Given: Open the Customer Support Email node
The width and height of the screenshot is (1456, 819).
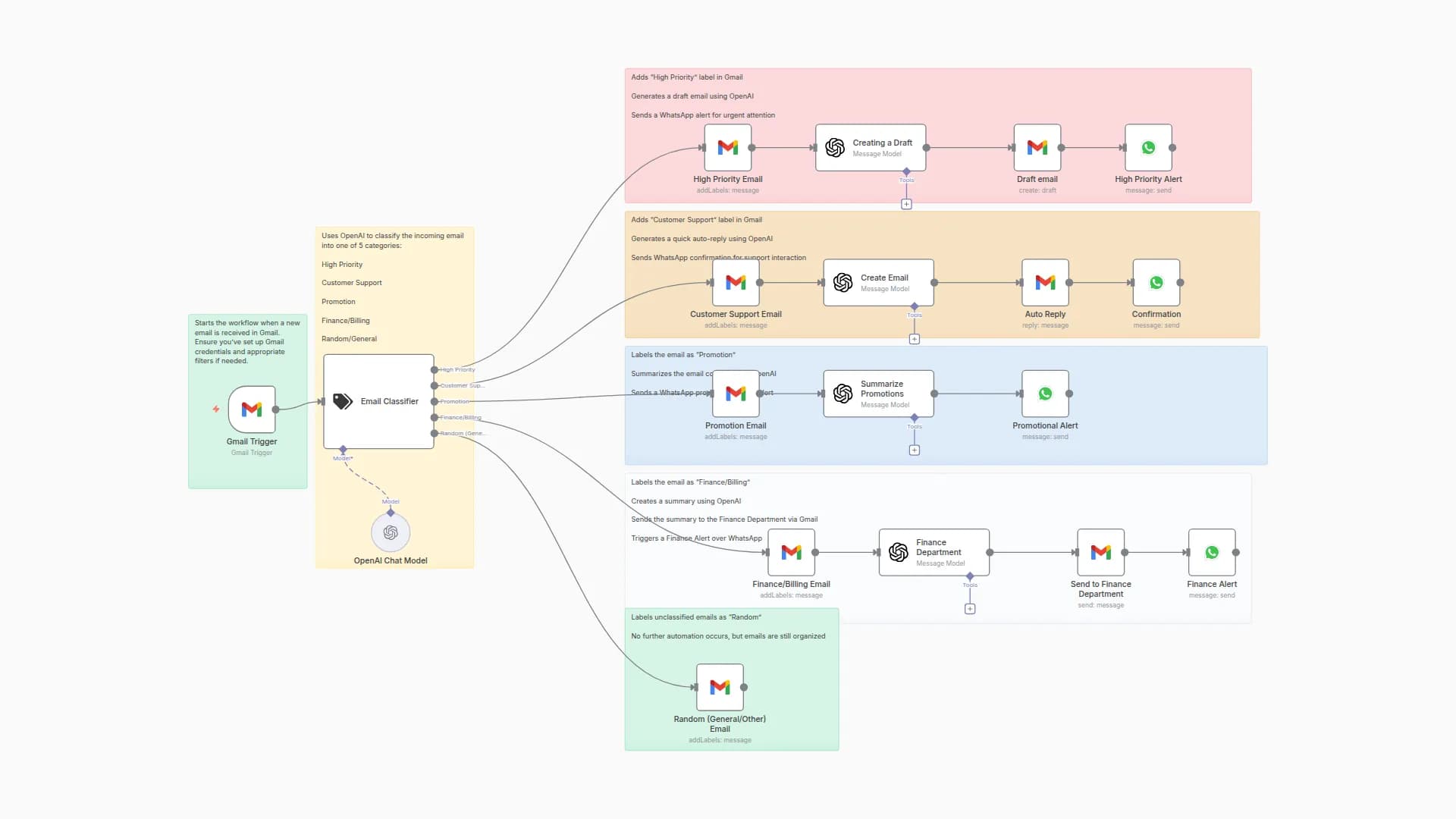Looking at the screenshot, I should 736,282.
